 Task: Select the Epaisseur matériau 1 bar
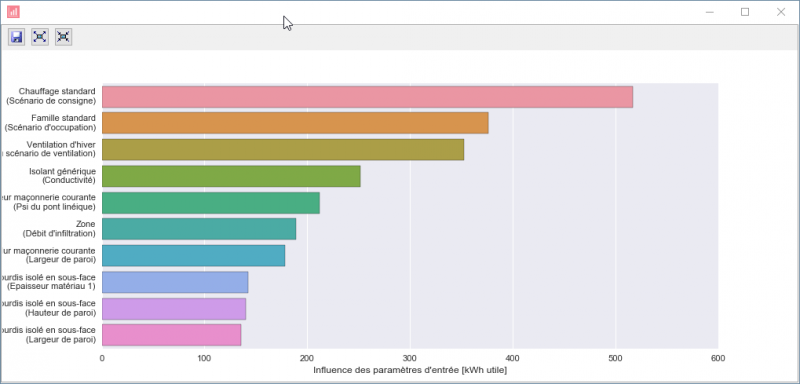tap(175, 282)
